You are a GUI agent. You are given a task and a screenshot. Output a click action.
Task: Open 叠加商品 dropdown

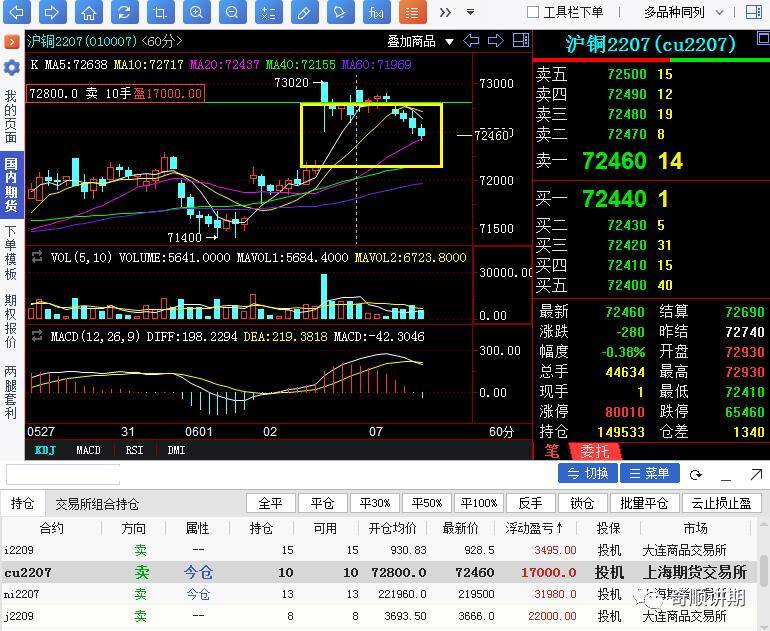click(x=420, y=41)
